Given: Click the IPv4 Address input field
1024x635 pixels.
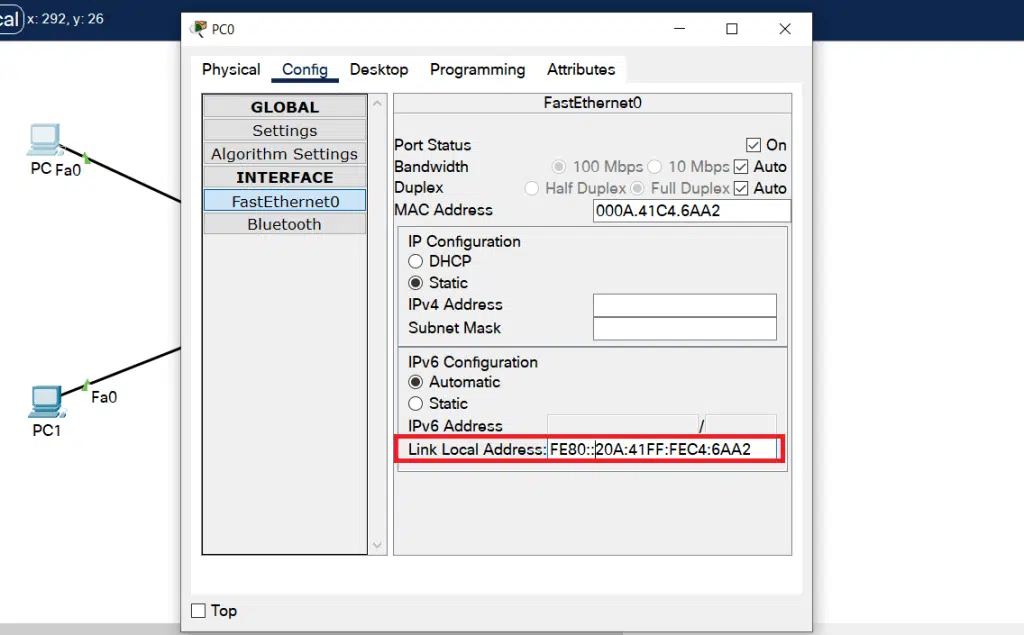Looking at the screenshot, I should click(x=684, y=305).
